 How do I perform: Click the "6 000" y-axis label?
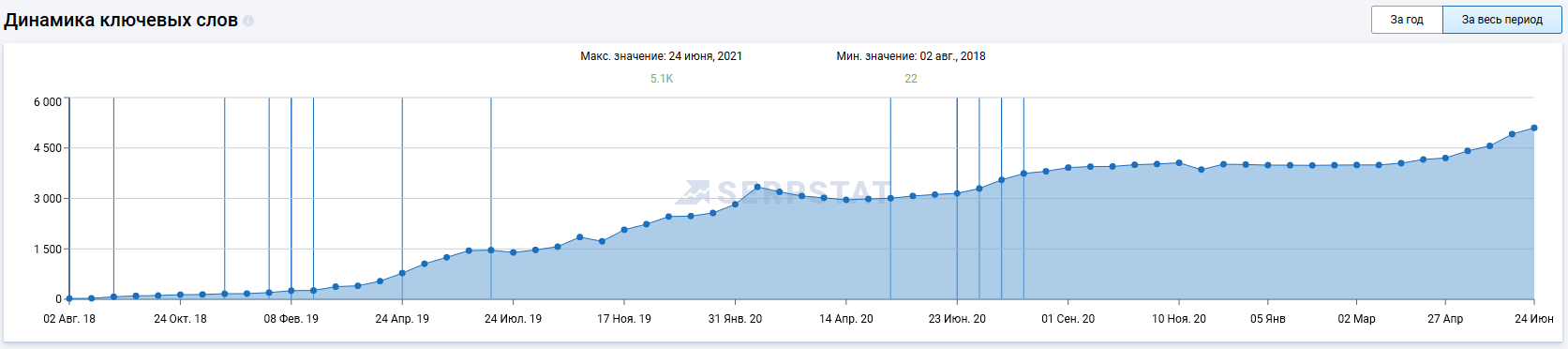48,102
